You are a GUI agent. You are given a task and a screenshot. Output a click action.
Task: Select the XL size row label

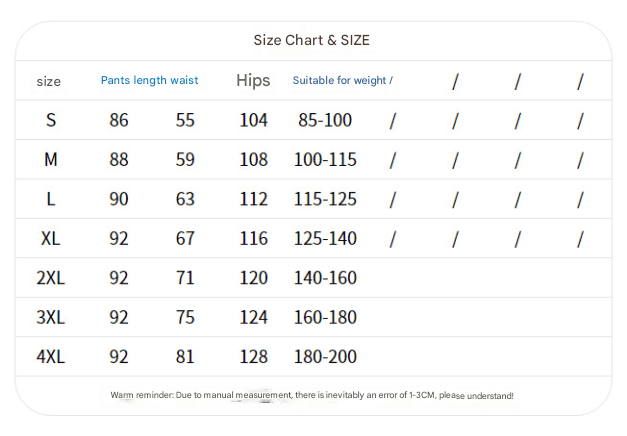51,238
